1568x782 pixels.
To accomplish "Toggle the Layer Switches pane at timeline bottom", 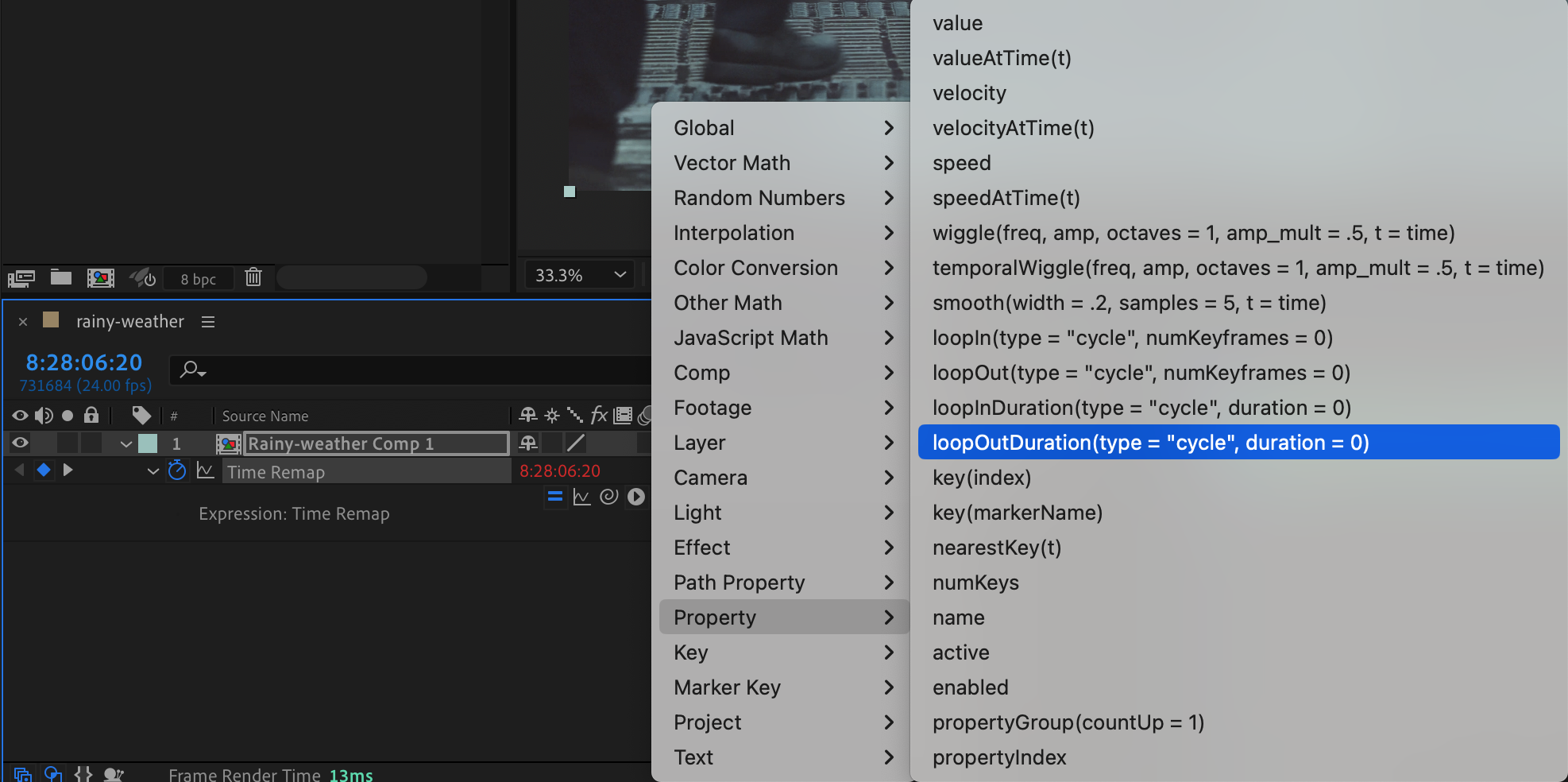I will [x=22, y=774].
